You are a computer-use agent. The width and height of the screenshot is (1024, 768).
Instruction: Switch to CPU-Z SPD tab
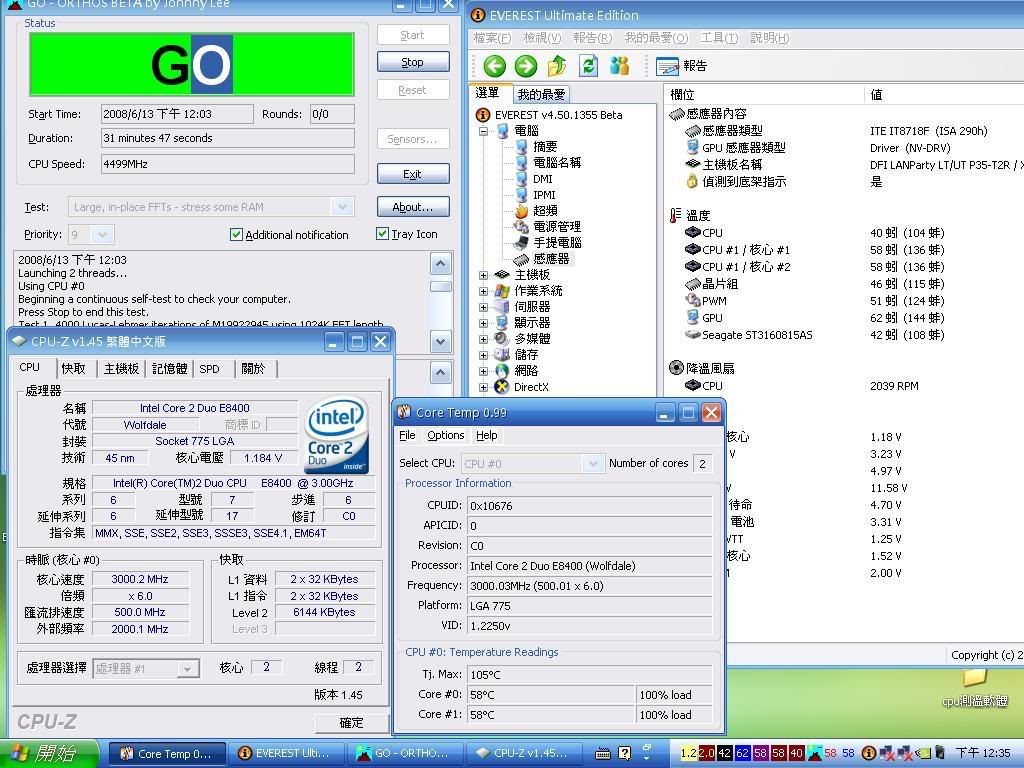pyautogui.click(x=210, y=369)
